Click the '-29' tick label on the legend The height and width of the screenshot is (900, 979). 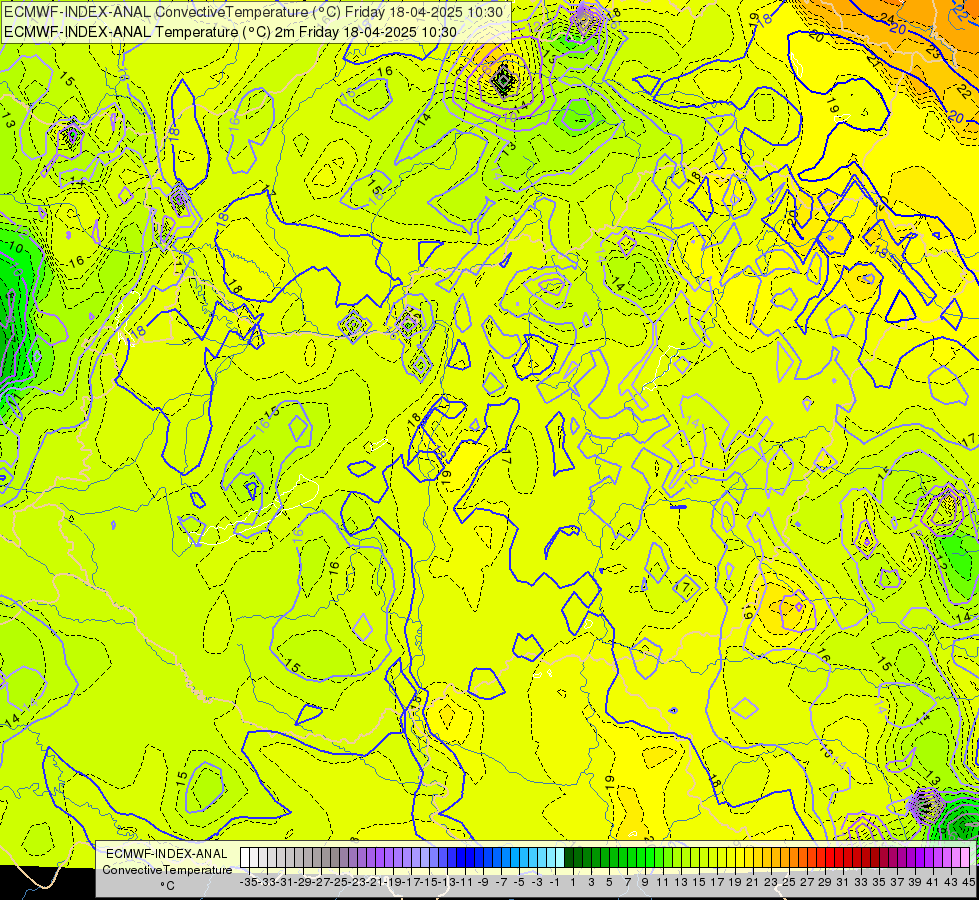302,882
